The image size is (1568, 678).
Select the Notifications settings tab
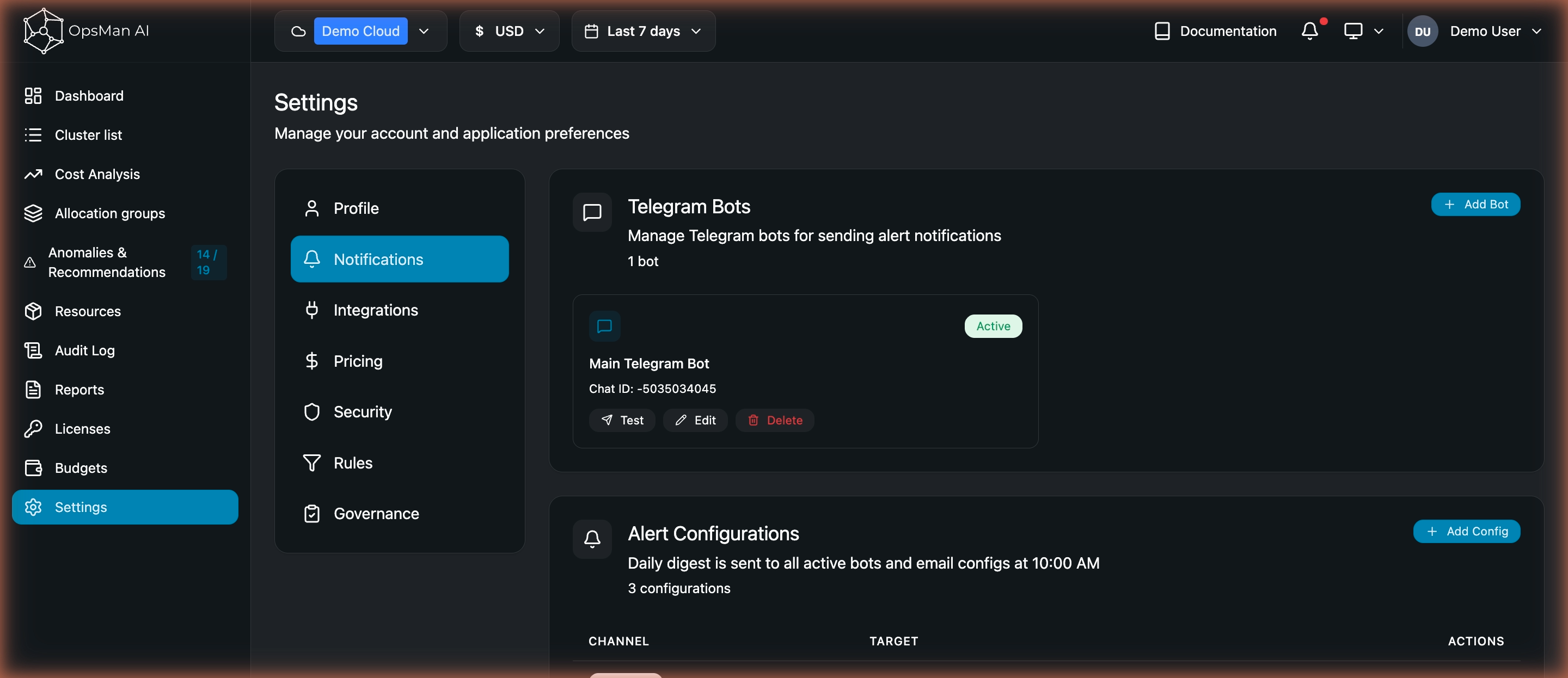tap(399, 259)
